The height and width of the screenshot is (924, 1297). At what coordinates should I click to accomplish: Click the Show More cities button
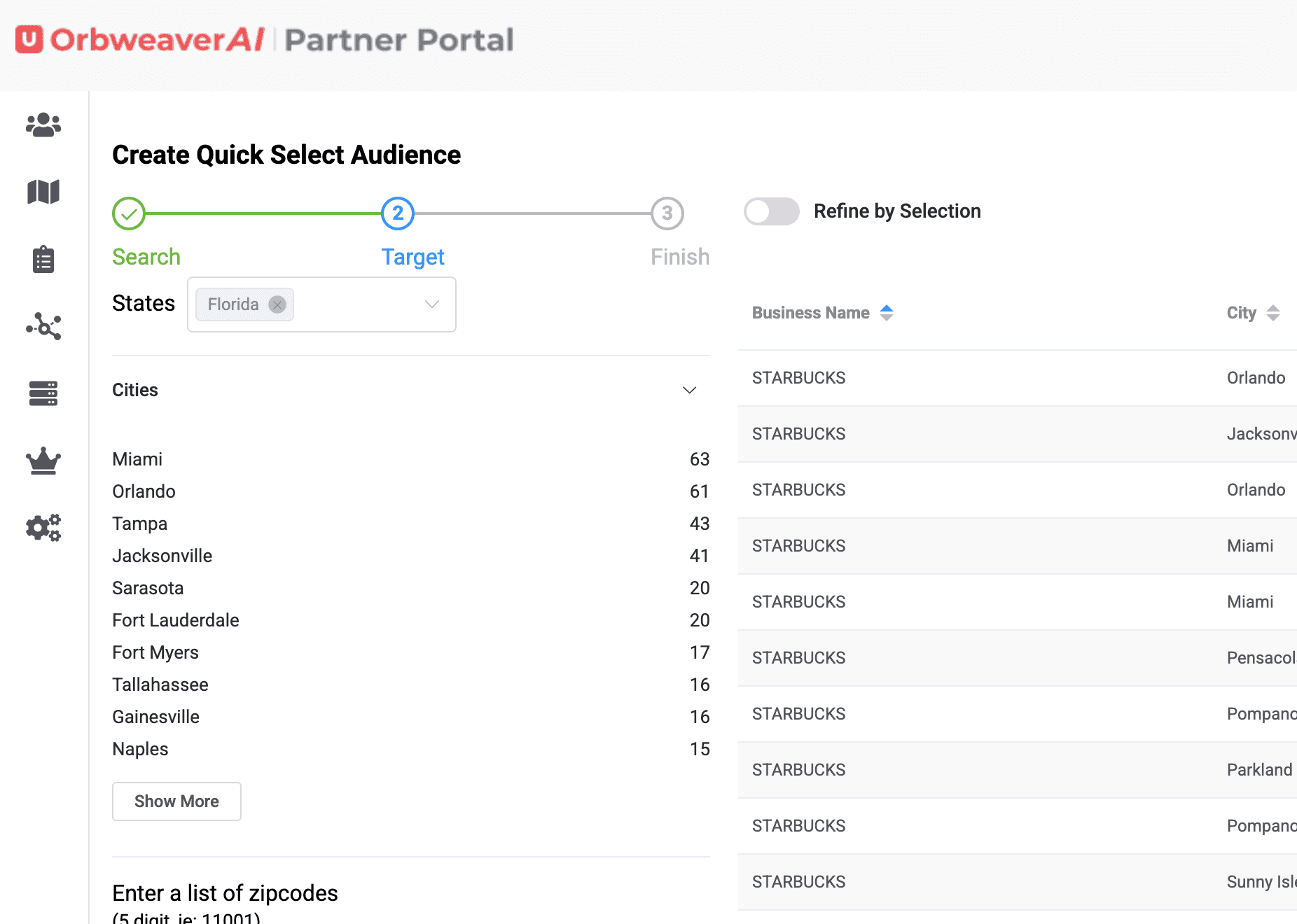[176, 801]
